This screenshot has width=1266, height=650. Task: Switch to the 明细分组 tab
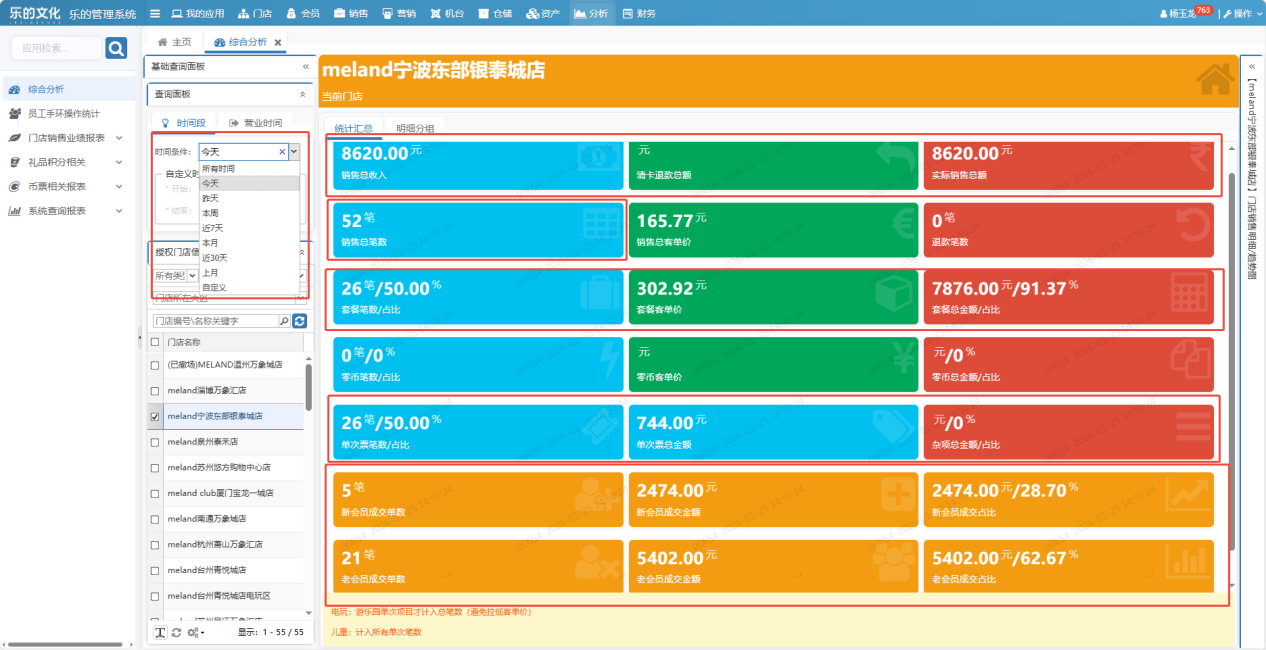click(x=415, y=128)
